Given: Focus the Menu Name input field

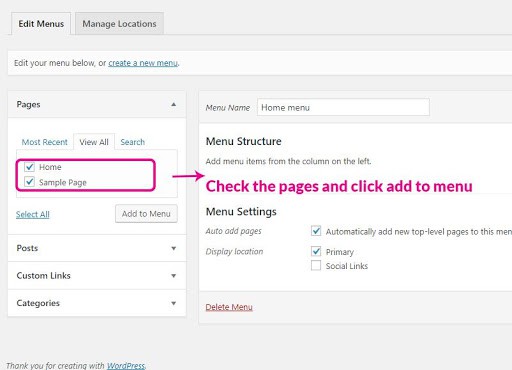Looking at the screenshot, I should [343, 107].
